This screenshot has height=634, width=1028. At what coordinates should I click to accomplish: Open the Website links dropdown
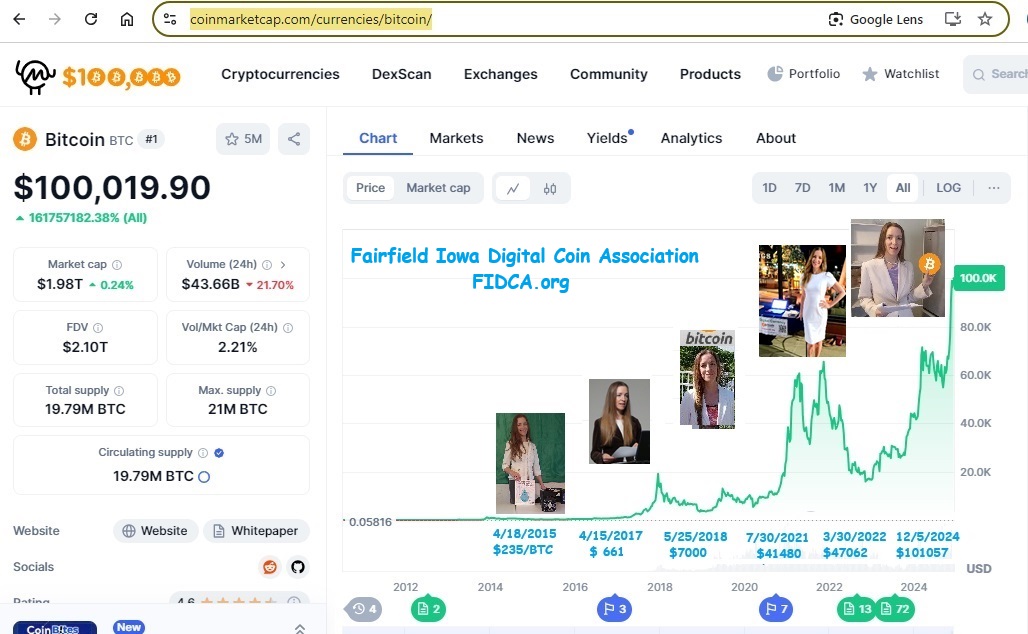(155, 530)
